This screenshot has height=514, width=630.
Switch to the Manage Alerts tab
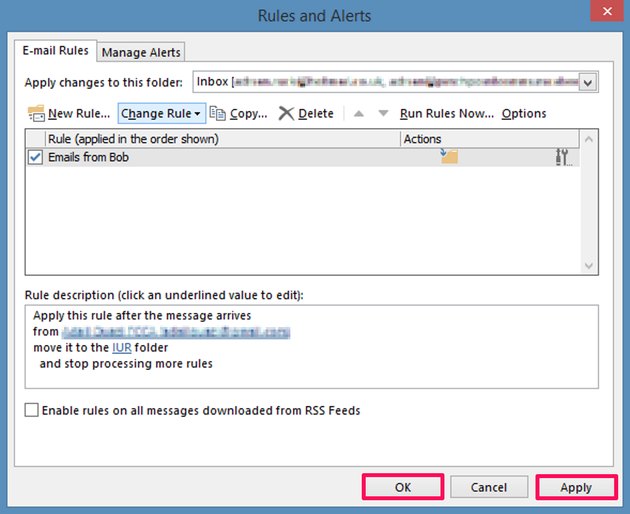tap(141, 52)
